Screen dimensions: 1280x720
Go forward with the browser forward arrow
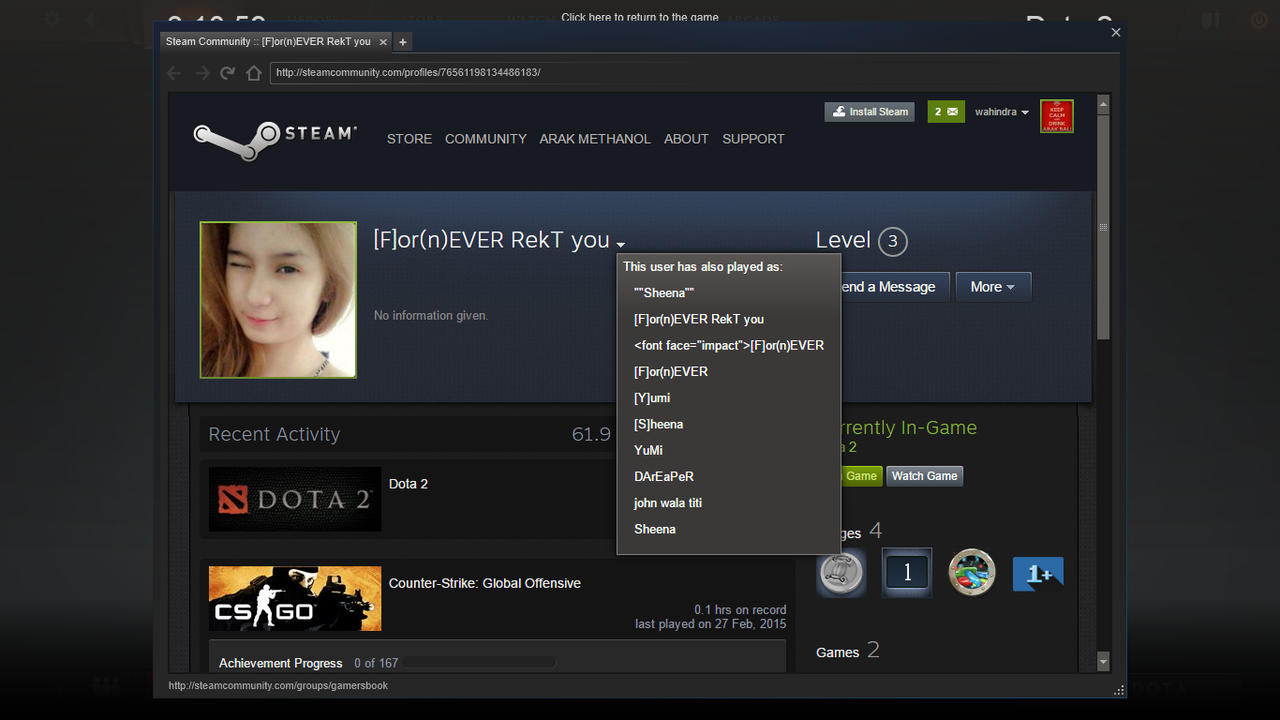(202, 73)
